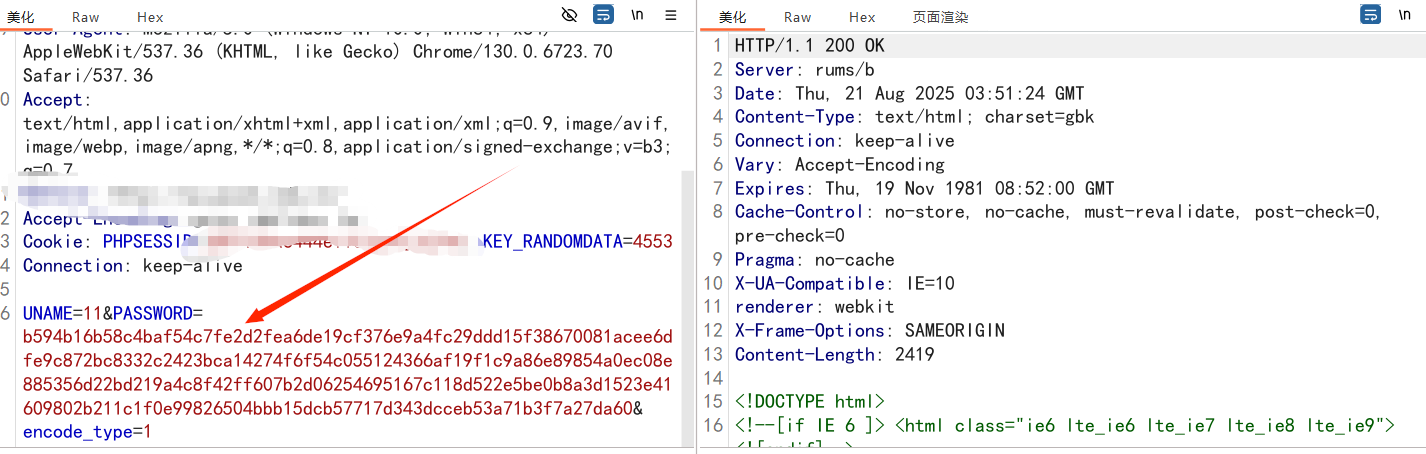Toggle the \n newline display in request panel
The height and width of the screenshot is (454, 1426).
coord(637,15)
